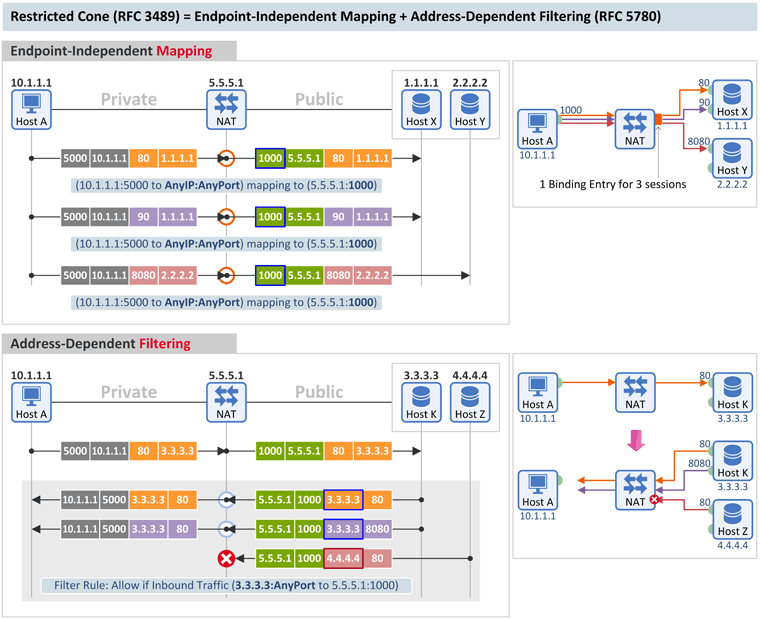Click the pink downward arrow in right panel
This screenshot has width=760, height=619.
coord(635,440)
